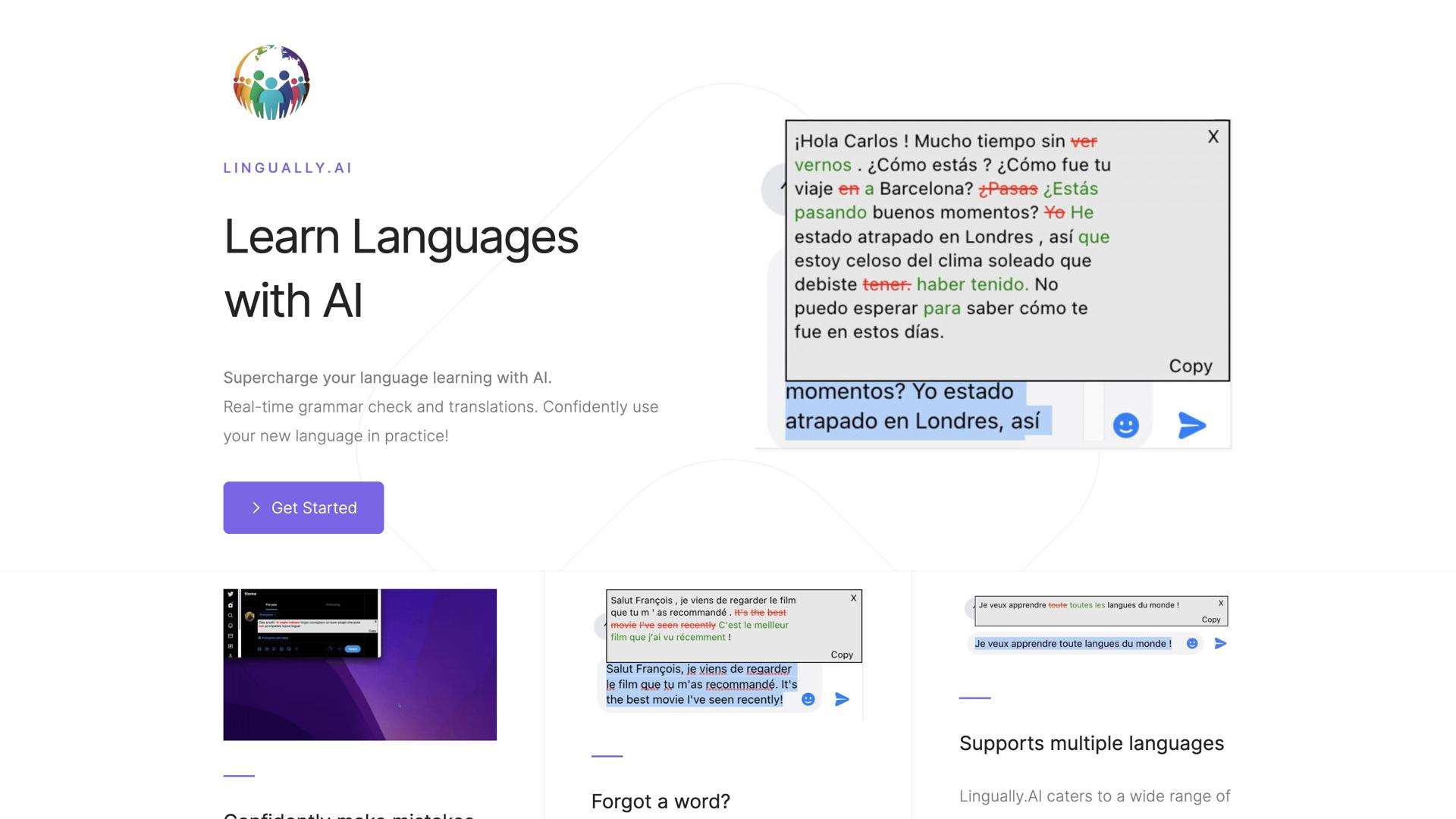This screenshot has height=819, width=1456.
Task: Copy the 'Je veux apprendre' corrected sentence
Action: pos(1210,620)
